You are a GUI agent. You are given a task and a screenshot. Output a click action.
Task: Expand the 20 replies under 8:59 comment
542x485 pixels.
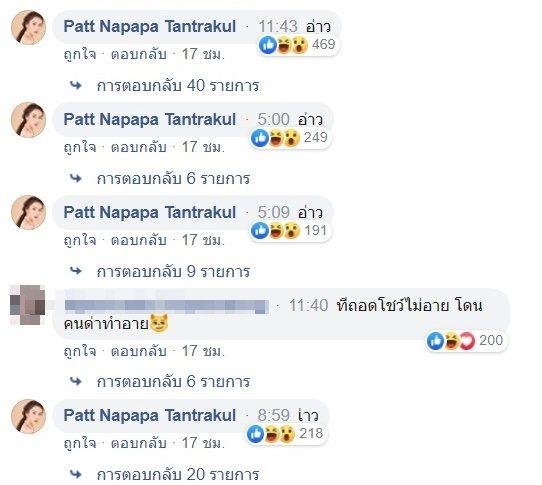click(x=178, y=474)
